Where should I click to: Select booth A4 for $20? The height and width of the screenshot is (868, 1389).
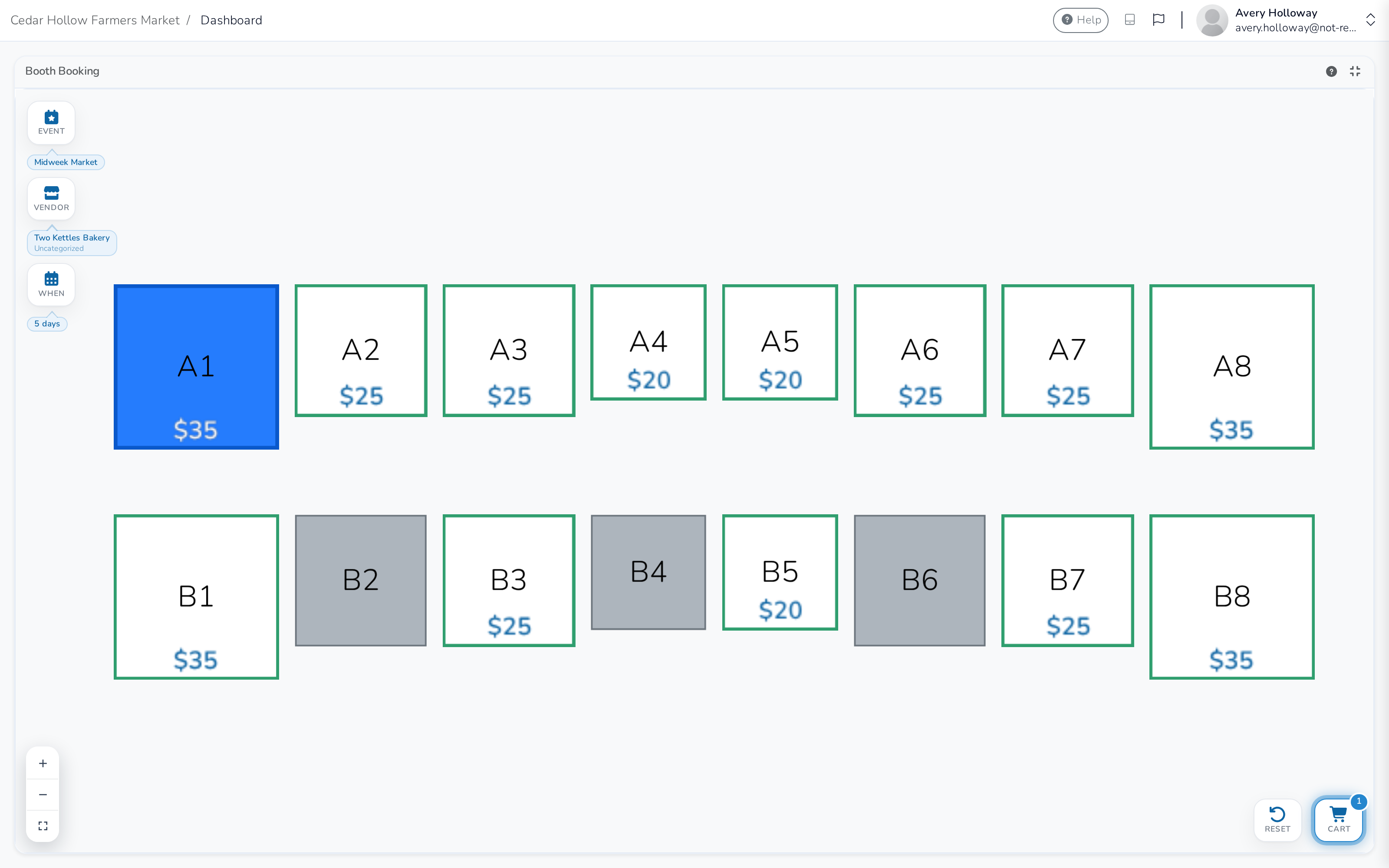click(x=648, y=342)
